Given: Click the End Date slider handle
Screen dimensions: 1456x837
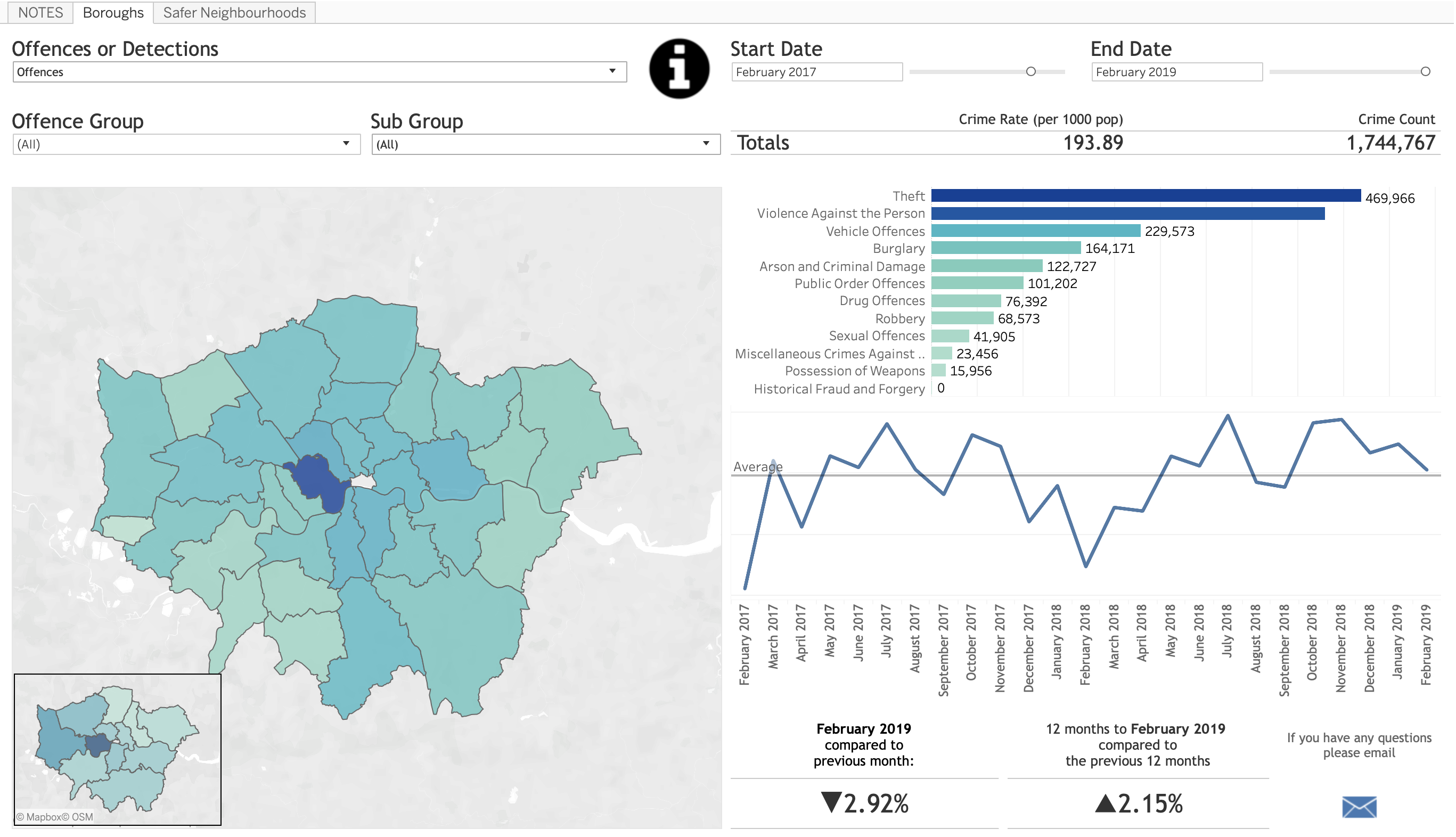Looking at the screenshot, I should [x=1427, y=72].
